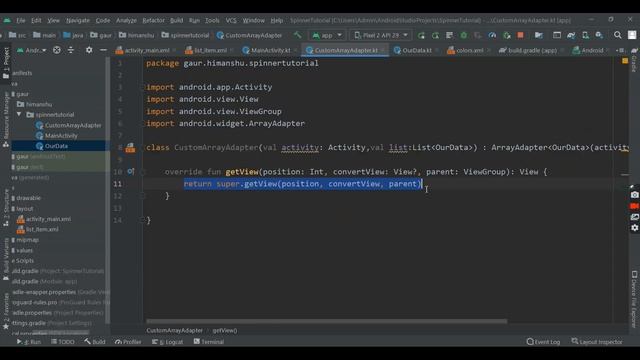The height and width of the screenshot is (360, 640).
Task: Switch to the list_item.xml editor tab
Action: coord(209,50)
